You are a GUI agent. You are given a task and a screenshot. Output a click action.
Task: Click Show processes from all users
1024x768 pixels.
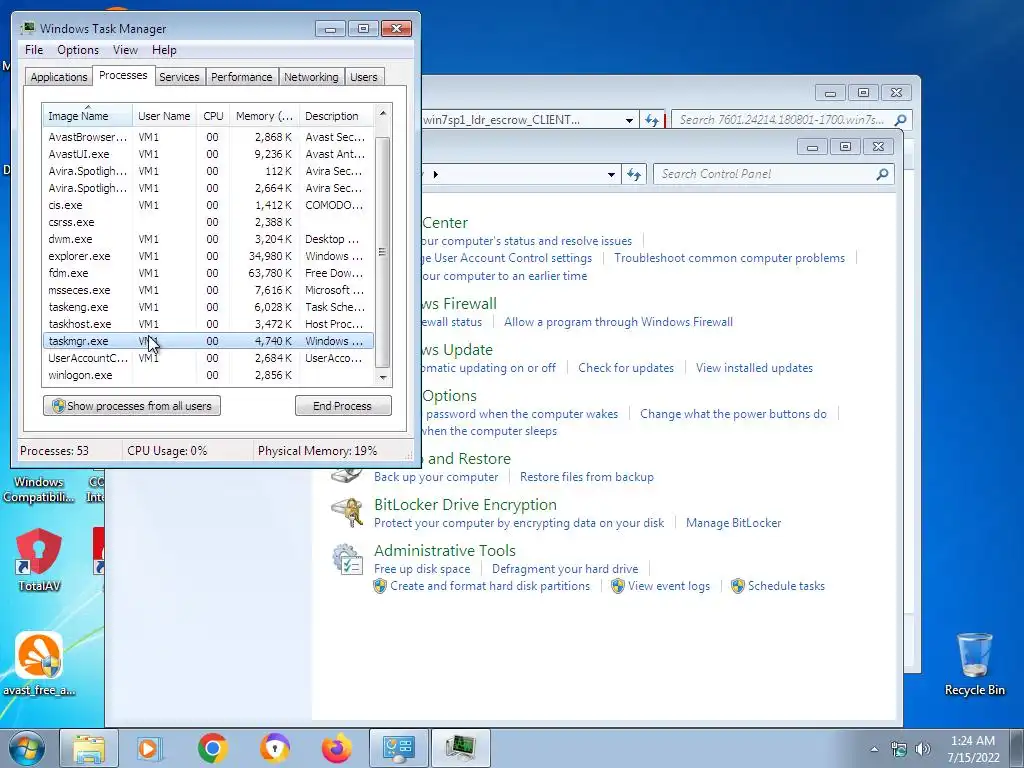[132, 406]
